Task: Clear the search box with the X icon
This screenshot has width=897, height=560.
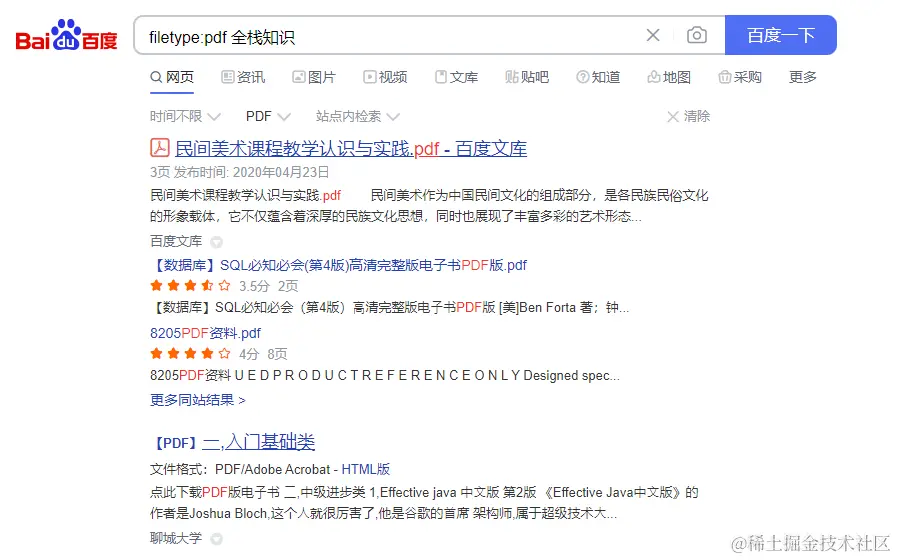Action: tap(653, 35)
